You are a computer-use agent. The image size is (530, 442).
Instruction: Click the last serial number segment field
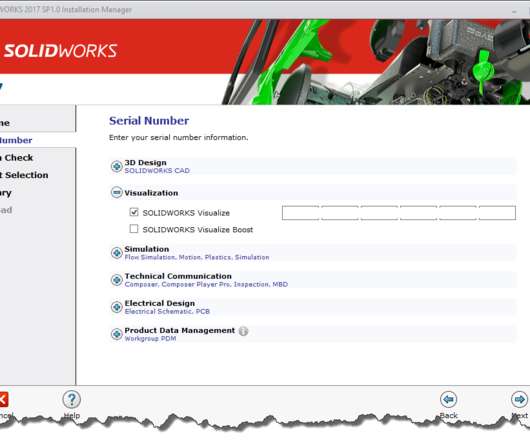[x=497, y=213]
